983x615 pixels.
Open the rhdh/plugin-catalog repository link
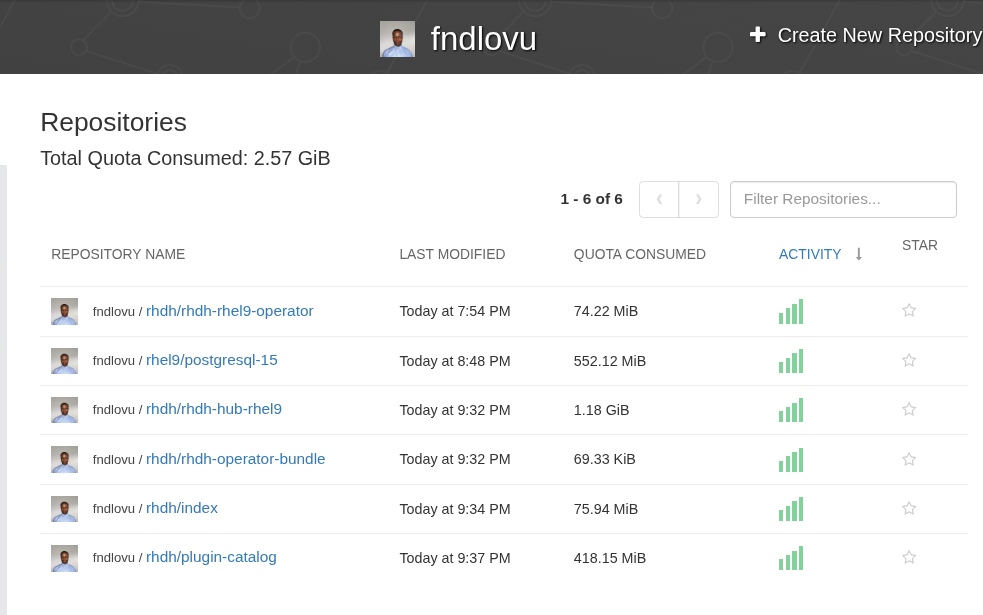point(211,557)
